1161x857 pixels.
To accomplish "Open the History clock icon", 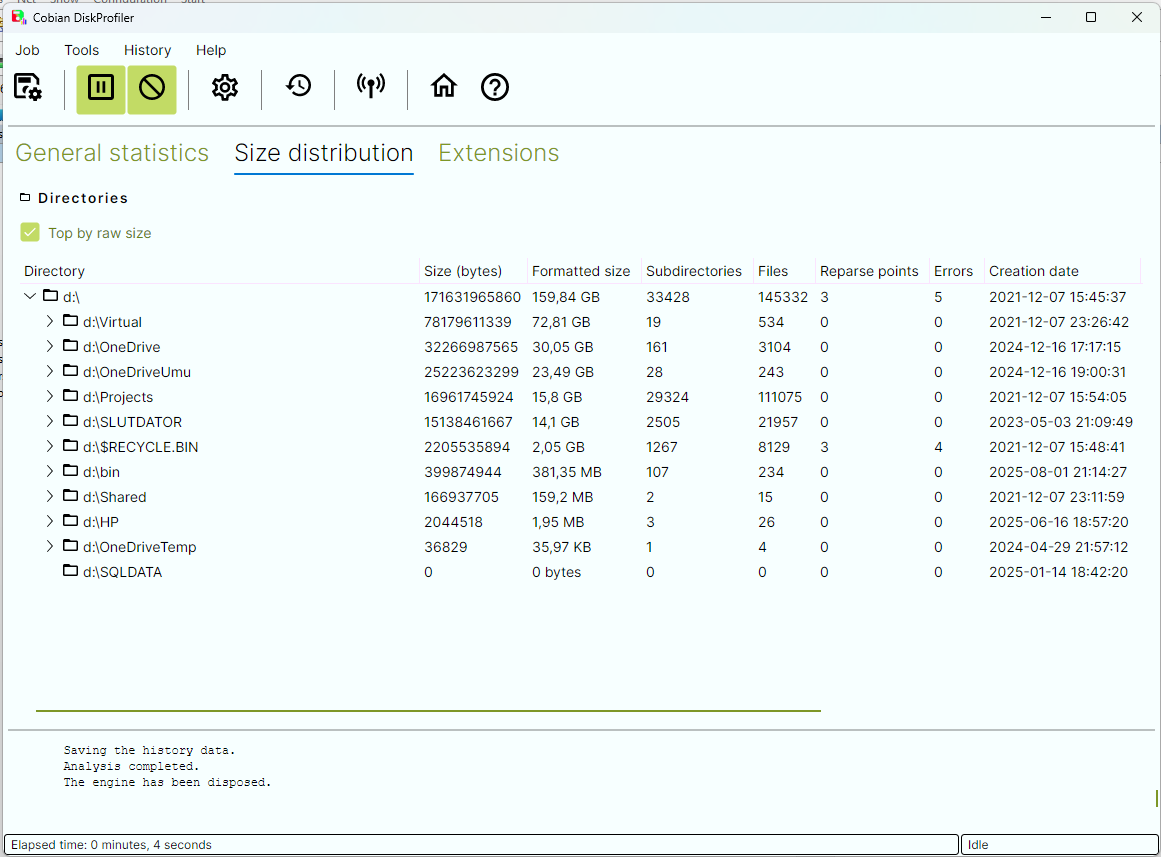I will 298,87.
